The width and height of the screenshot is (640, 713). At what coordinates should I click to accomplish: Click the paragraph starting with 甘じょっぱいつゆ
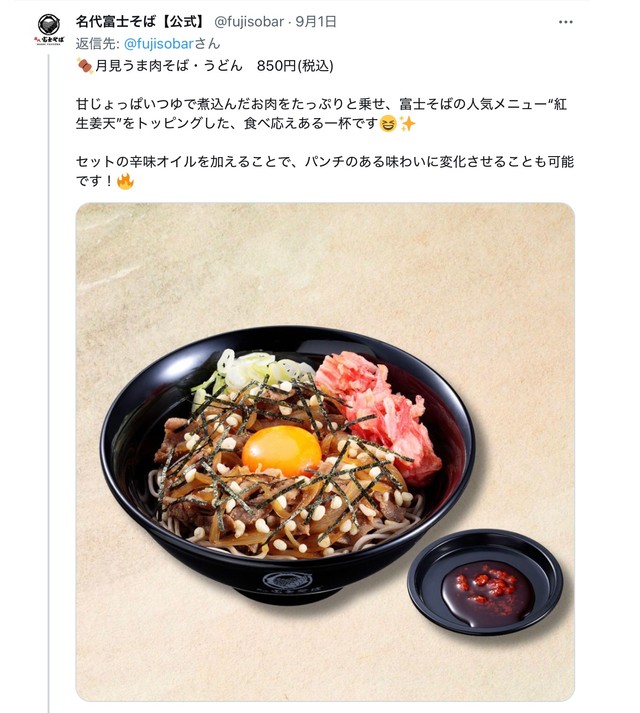pyautogui.click(x=321, y=114)
